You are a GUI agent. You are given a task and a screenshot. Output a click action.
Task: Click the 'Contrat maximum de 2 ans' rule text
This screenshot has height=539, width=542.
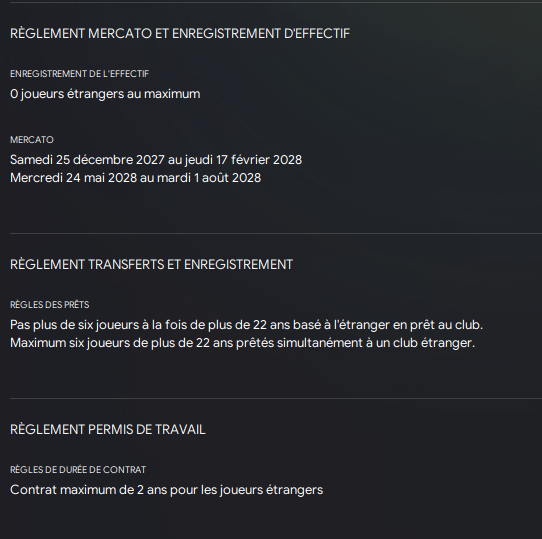click(167, 490)
